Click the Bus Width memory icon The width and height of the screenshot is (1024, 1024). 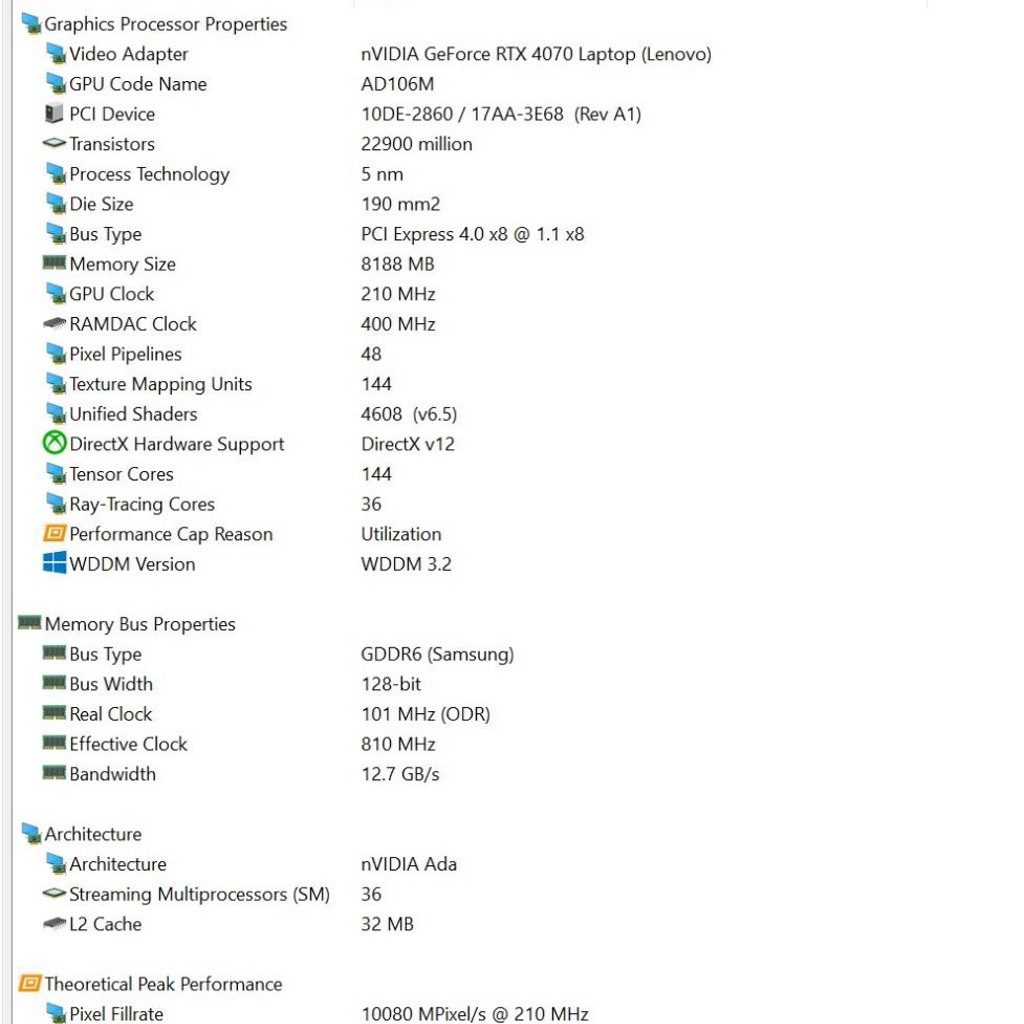click(x=54, y=683)
